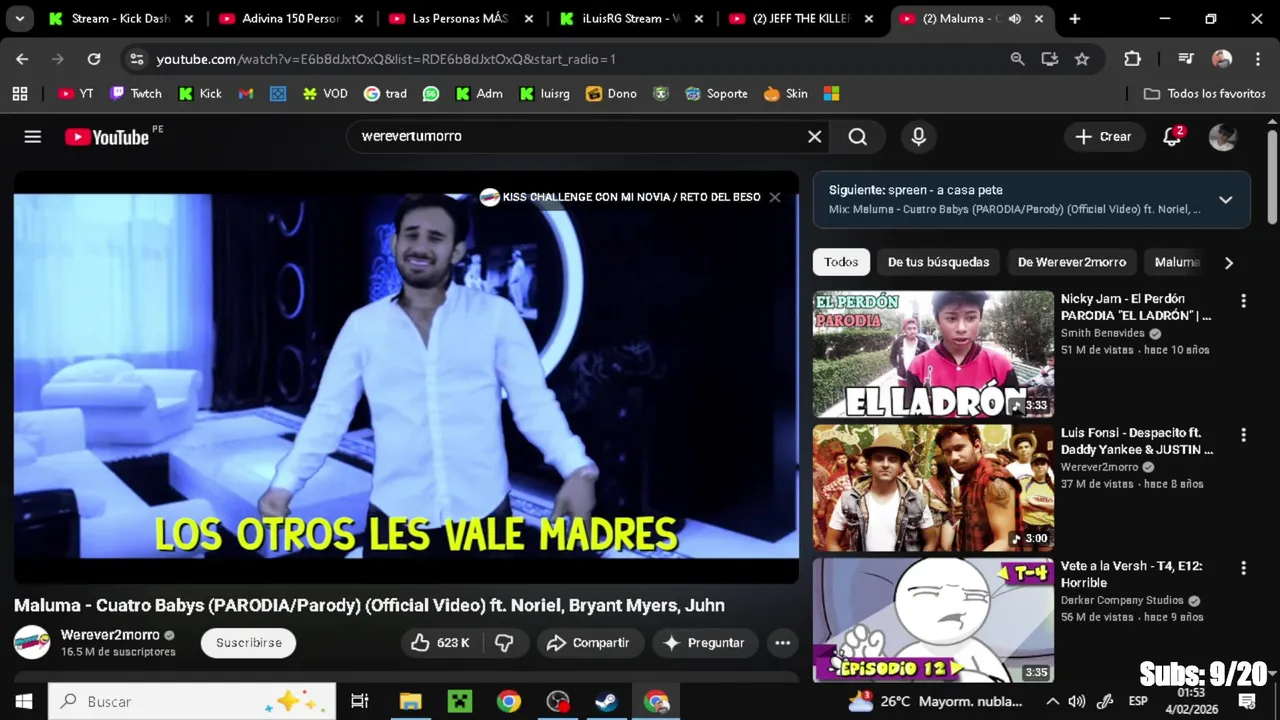Go to the YouTube home logo
The width and height of the screenshot is (1280, 720).
click(108, 137)
